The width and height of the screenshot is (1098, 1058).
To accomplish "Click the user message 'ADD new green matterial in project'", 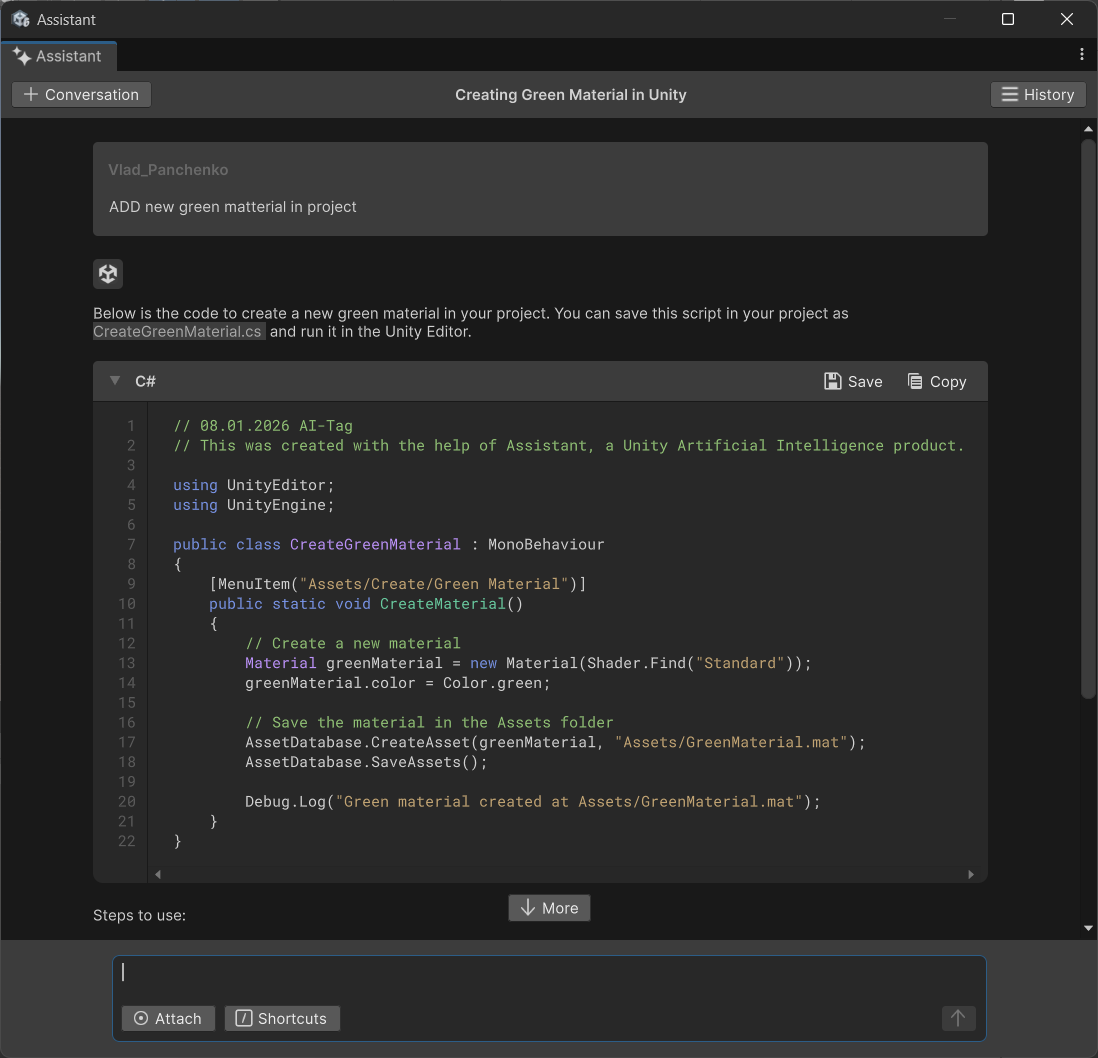I will tap(232, 207).
